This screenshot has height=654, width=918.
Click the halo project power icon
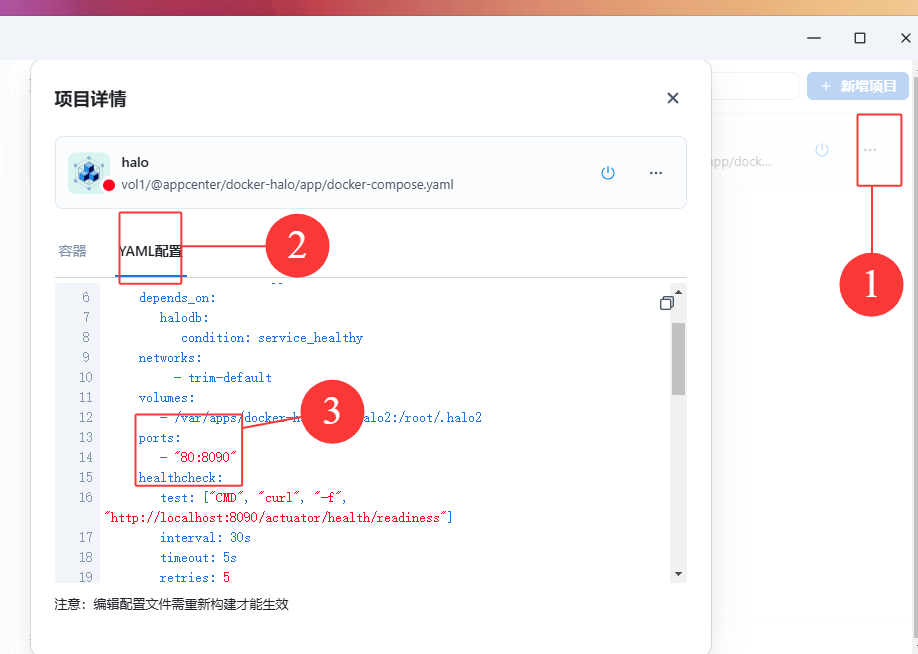pyautogui.click(x=608, y=173)
